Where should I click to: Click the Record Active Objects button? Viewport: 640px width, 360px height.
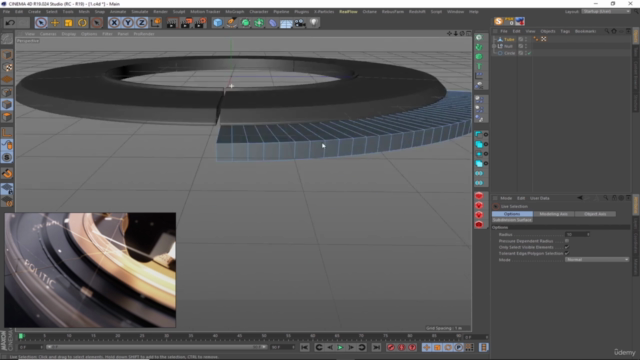pyautogui.click(x=391, y=347)
